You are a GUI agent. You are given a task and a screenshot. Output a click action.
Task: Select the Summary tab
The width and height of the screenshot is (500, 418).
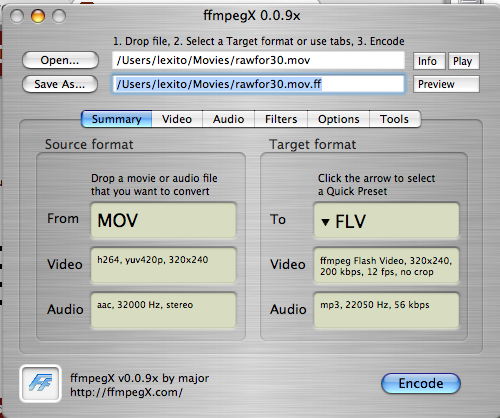click(117, 119)
